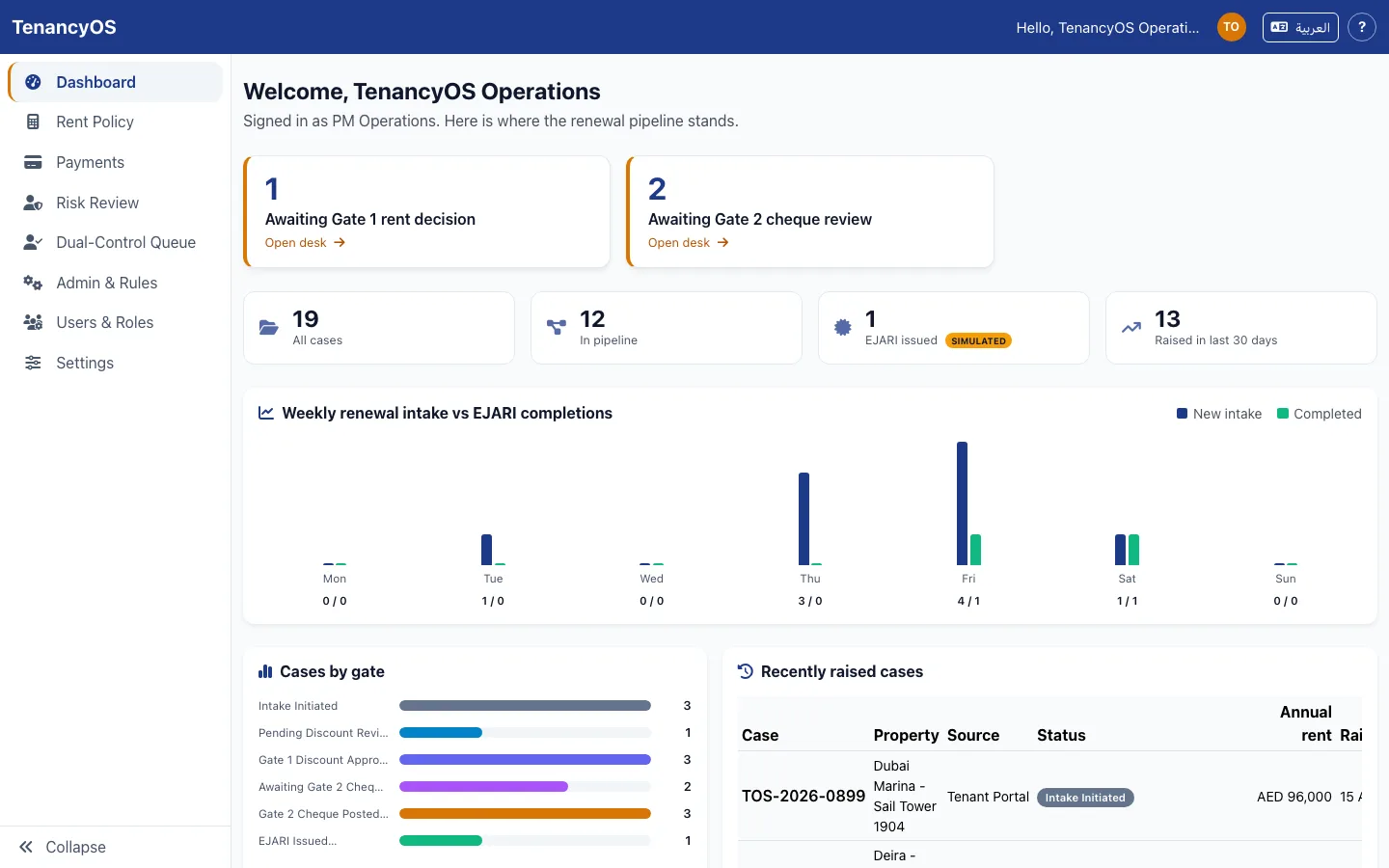This screenshot has height=868, width=1389.
Task: Click the Payments credit card icon
Action: pyautogui.click(x=33, y=162)
